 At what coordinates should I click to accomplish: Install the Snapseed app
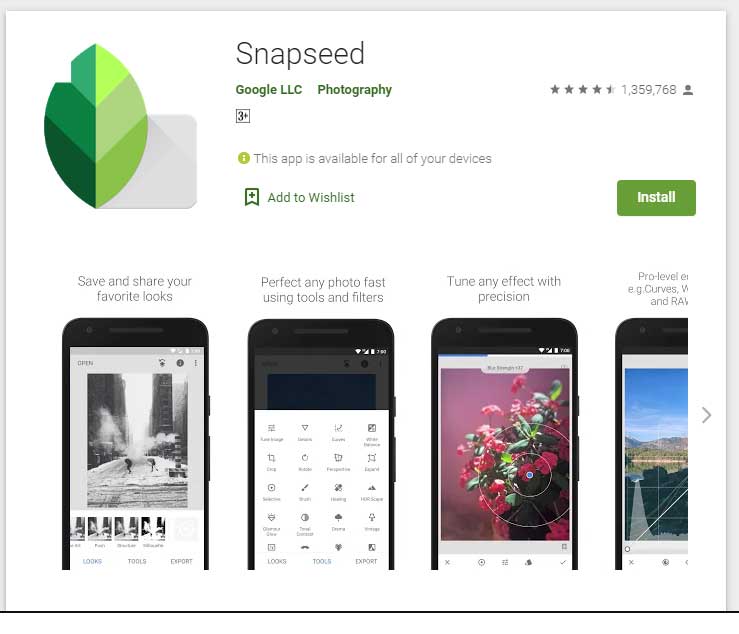(x=656, y=198)
